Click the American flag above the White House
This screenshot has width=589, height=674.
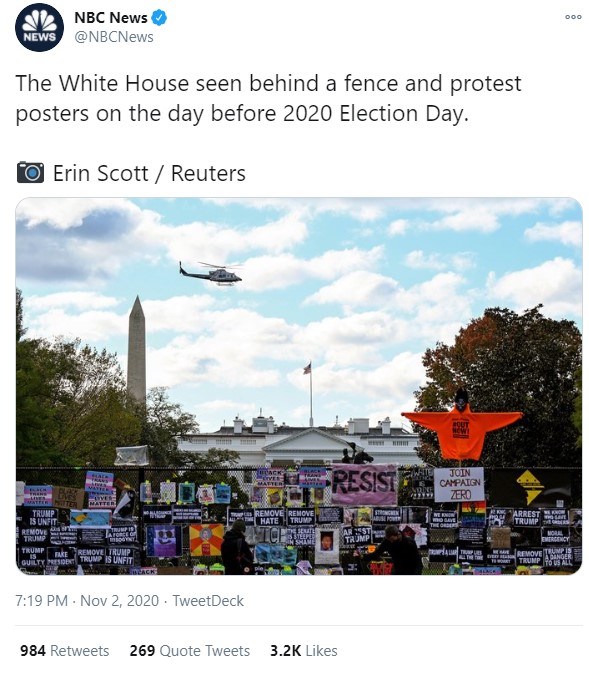click(307, 368)
